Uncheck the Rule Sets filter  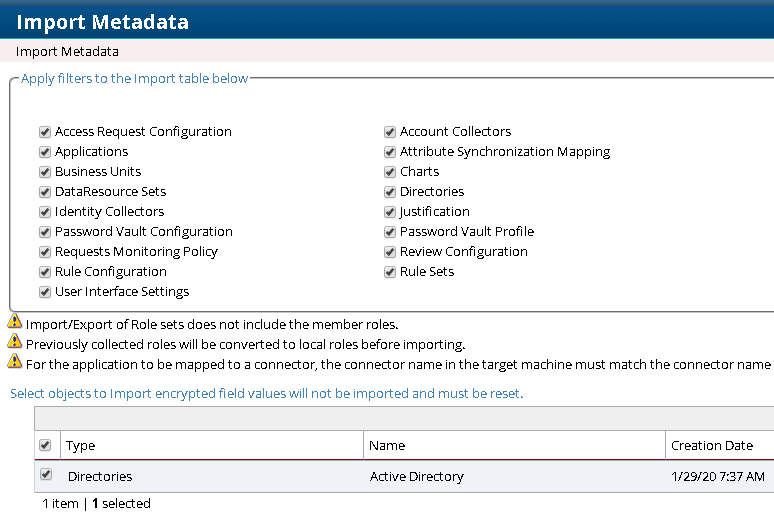(x=390, y=272)
